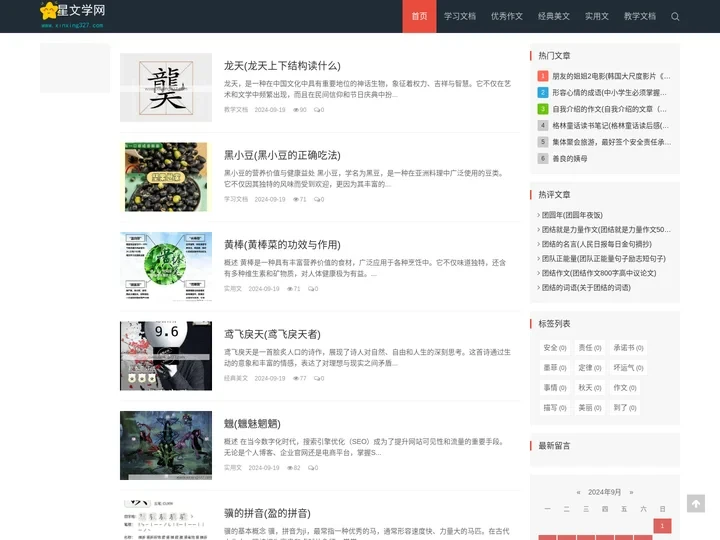Select the 描写 (0) tag
The image size is (720, 540).
(555, 408)
